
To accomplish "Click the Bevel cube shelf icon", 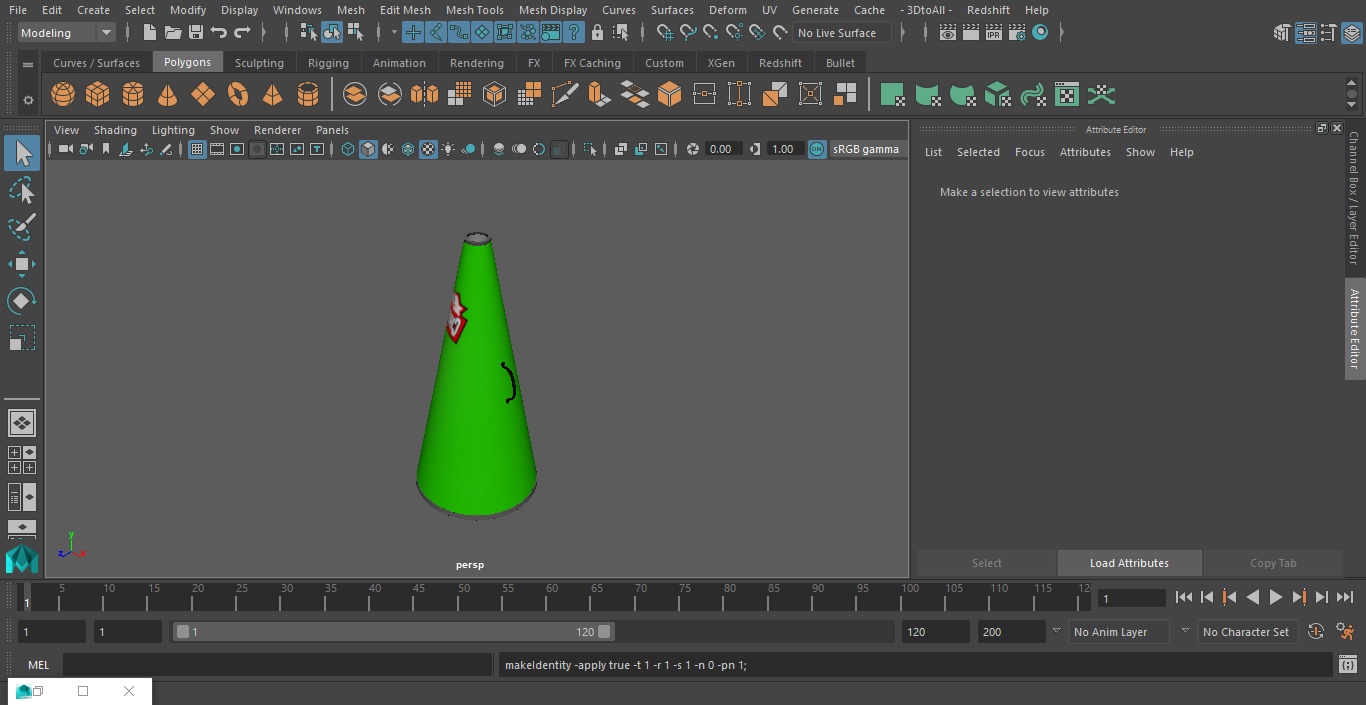I will (669, 95).
